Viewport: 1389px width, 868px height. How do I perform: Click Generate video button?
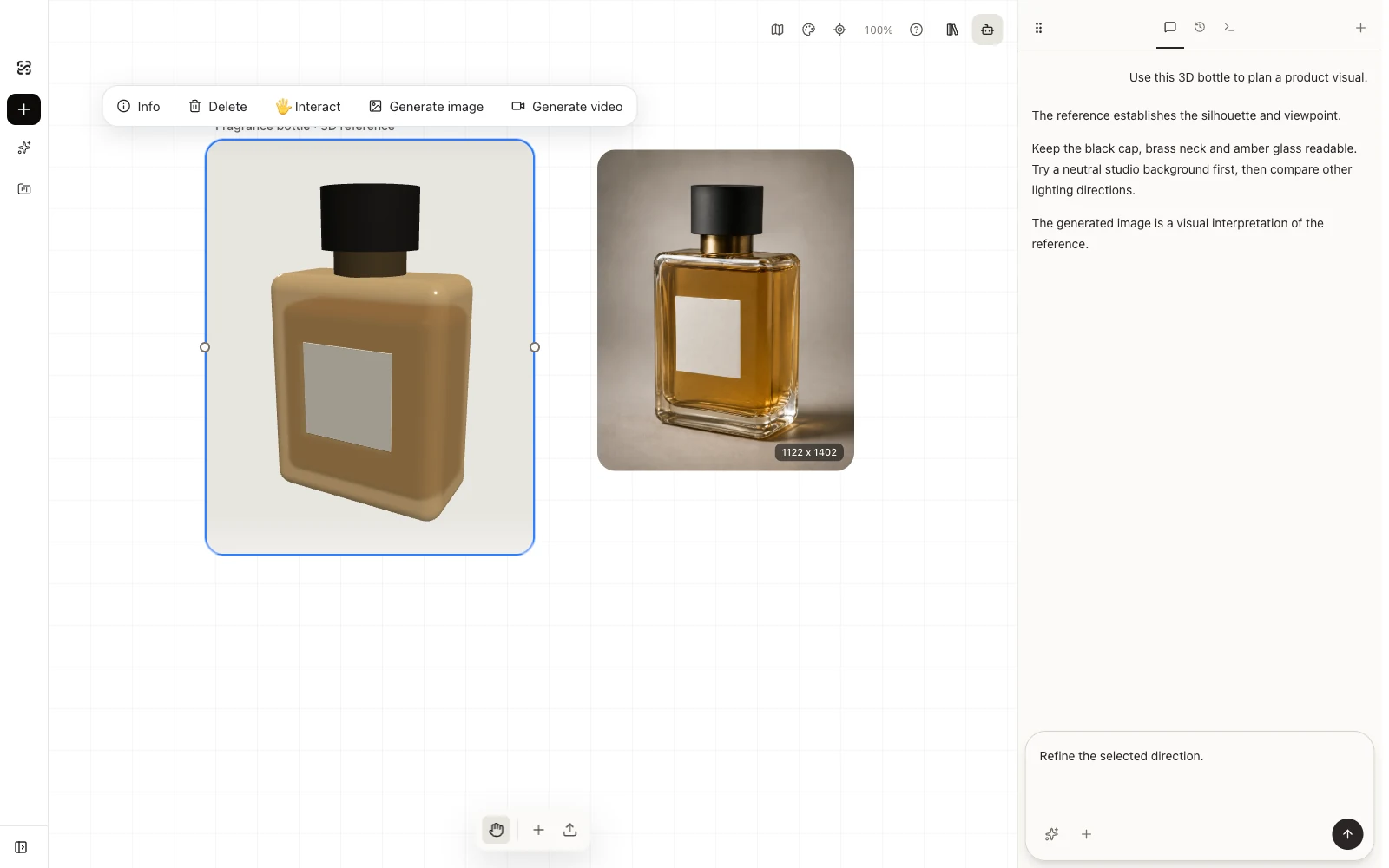pos(567,107)
